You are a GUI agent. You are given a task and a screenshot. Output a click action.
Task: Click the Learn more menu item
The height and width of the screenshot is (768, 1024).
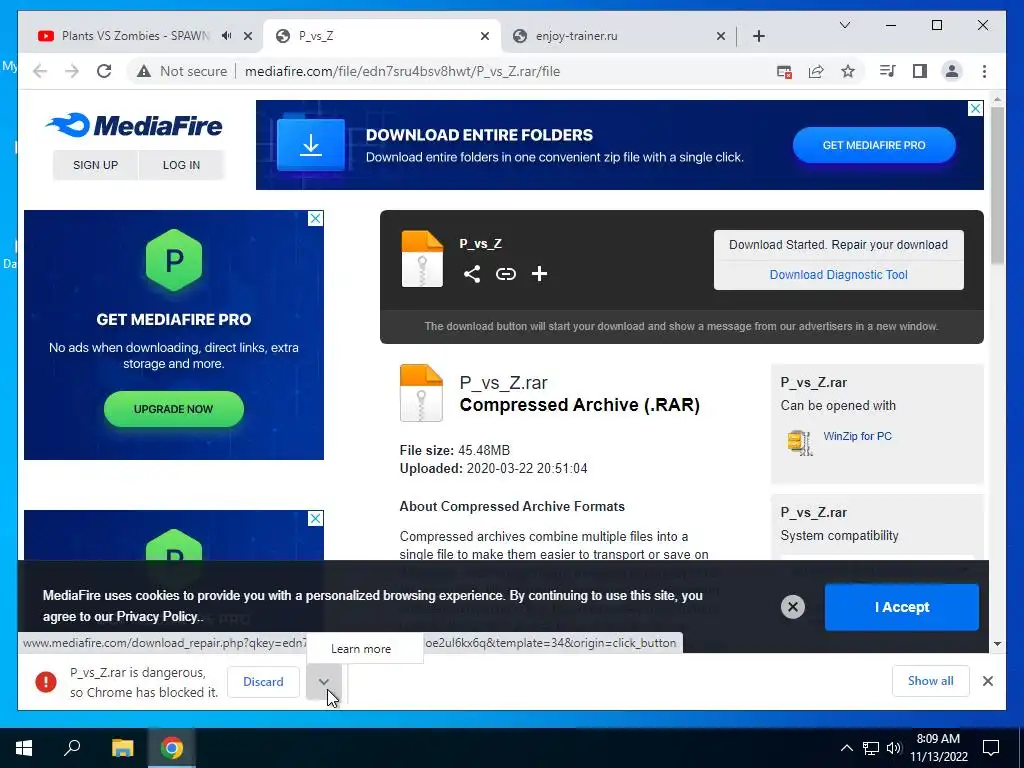point(364,648)
